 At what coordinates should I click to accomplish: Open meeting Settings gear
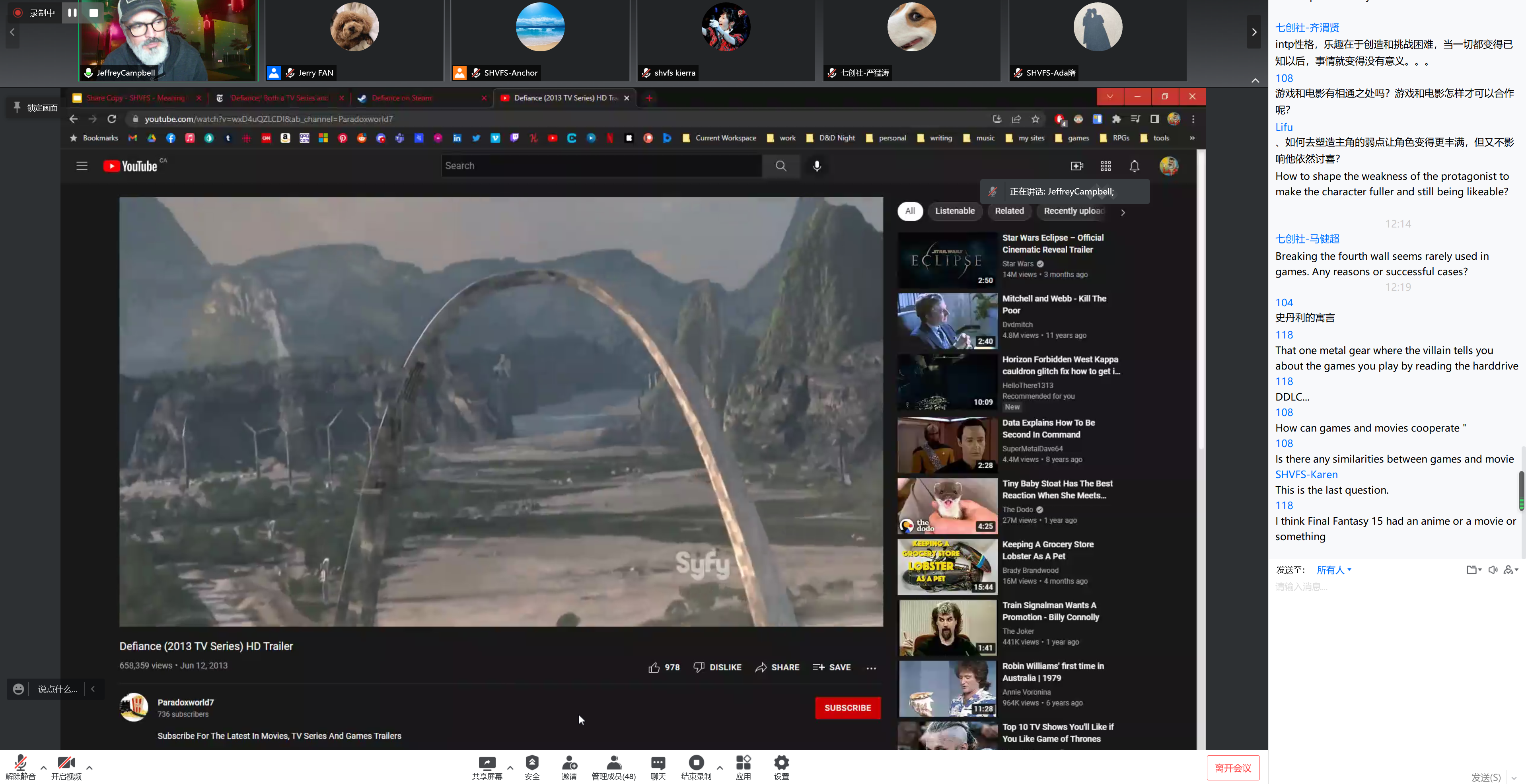(781, 767)
